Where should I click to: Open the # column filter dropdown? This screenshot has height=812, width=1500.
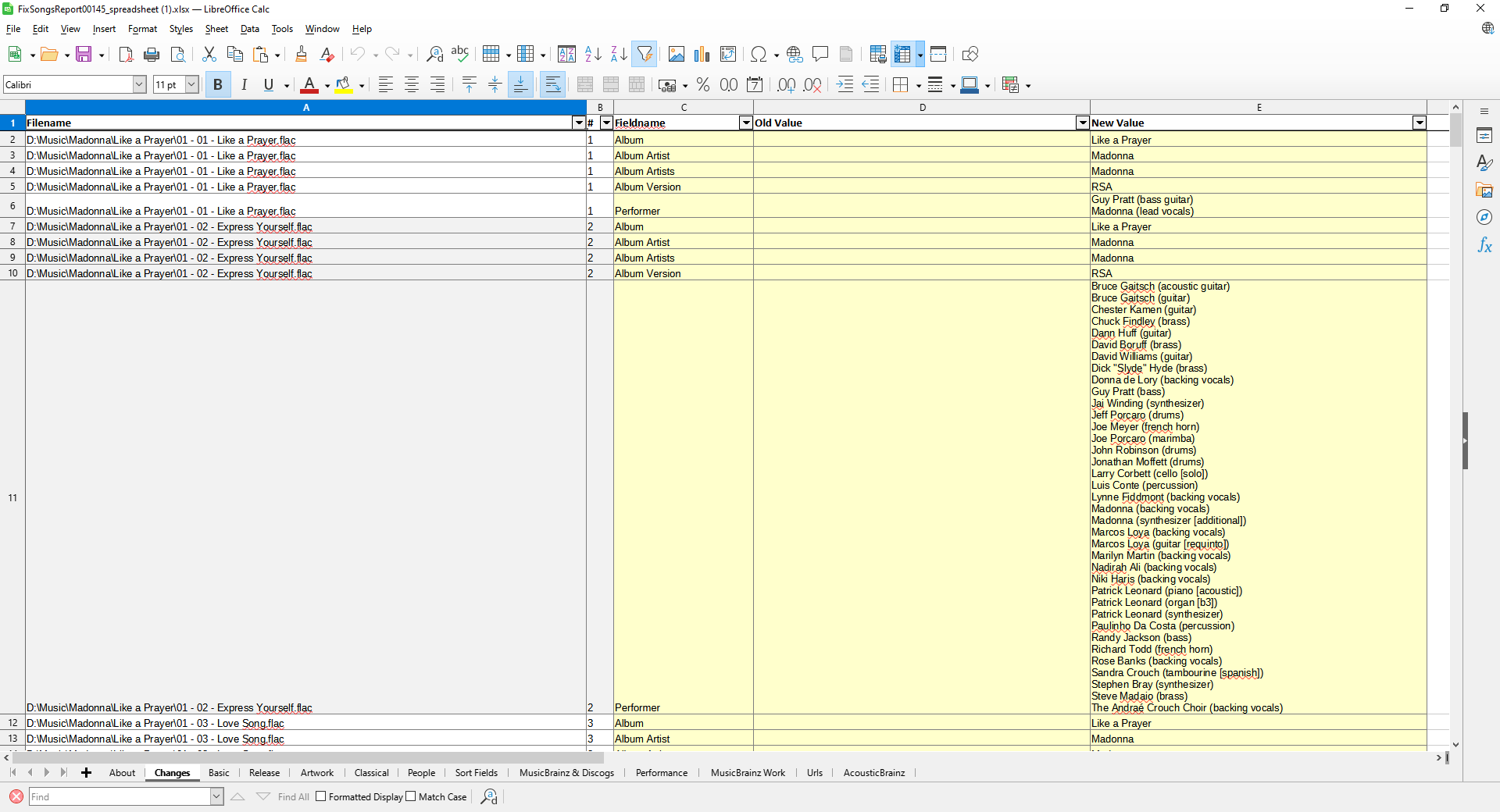pyautogui.click(x=605, y=123)
